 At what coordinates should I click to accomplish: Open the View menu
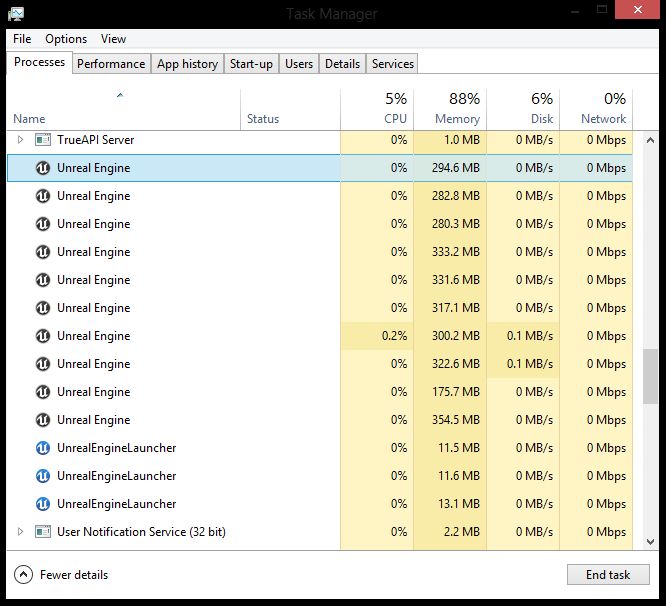pos(113,39)
